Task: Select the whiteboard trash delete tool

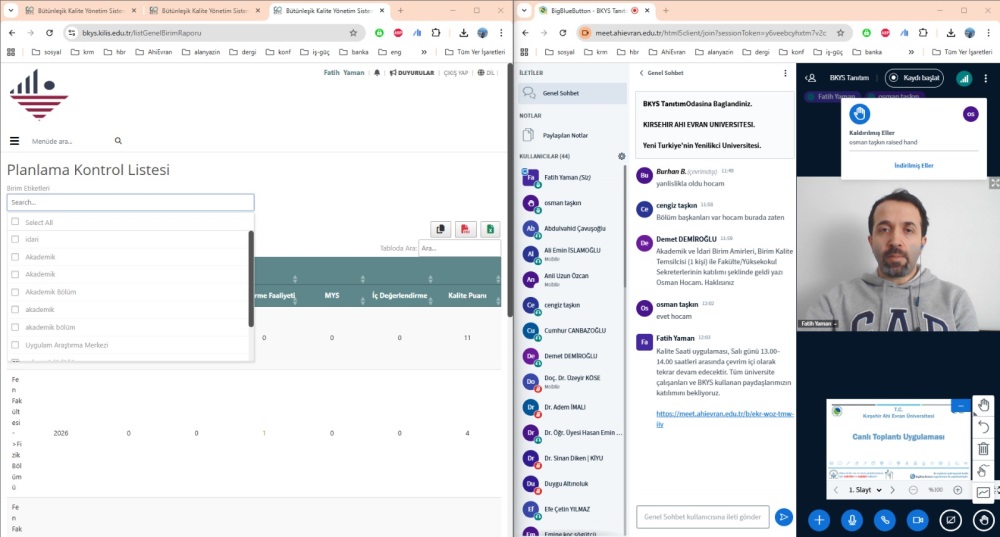Action: click(x=983, y=449)
